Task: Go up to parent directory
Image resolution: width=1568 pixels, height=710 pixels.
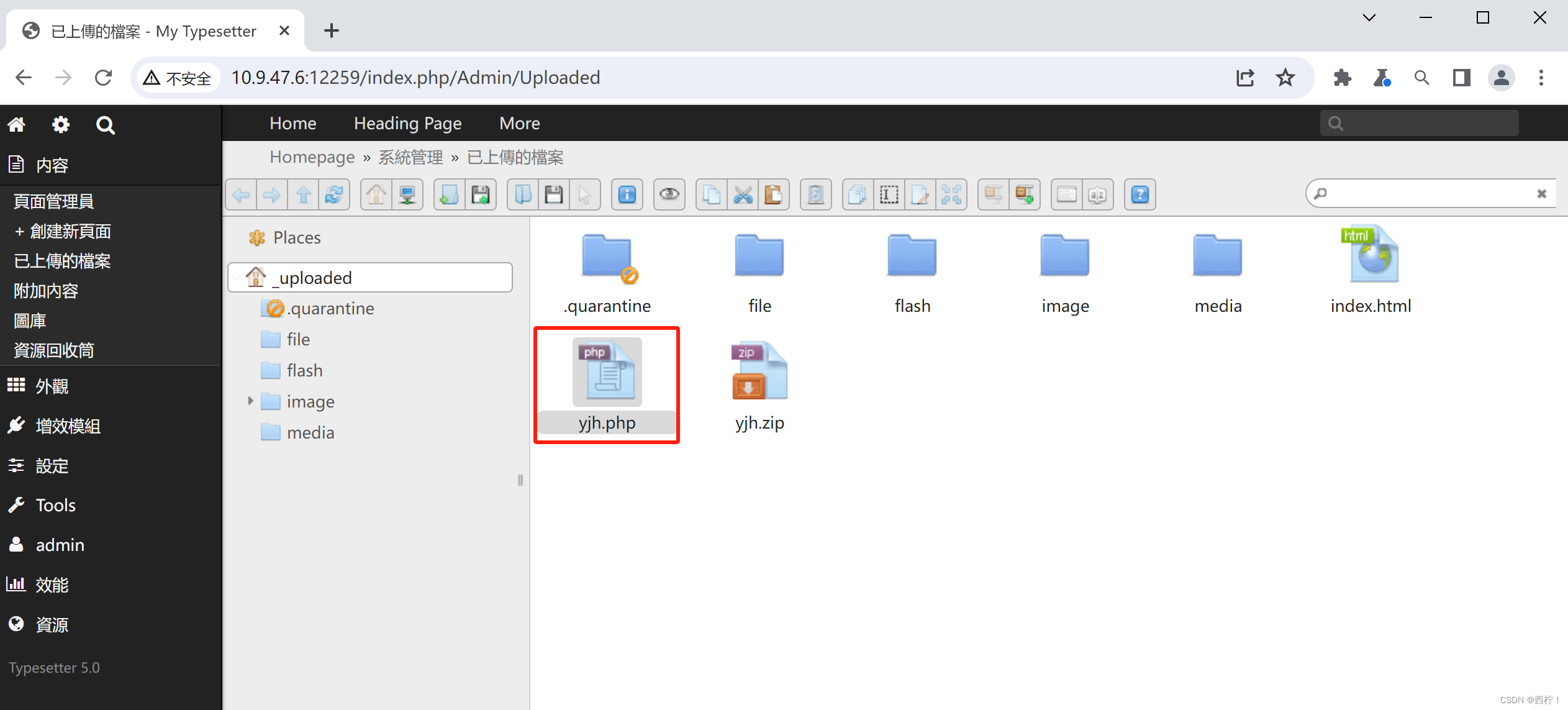Action: pyautogui.click(x=303, y=195)
